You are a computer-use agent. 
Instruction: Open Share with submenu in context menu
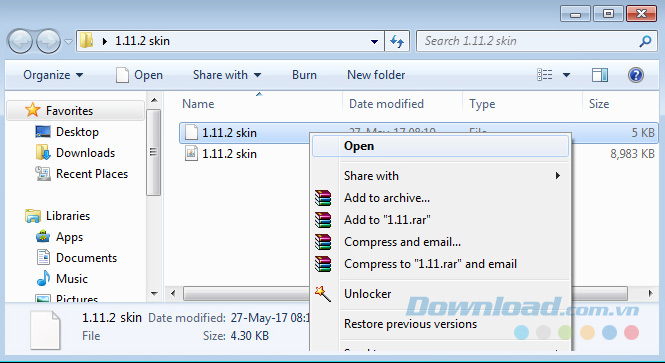click(x=441, y=176)
